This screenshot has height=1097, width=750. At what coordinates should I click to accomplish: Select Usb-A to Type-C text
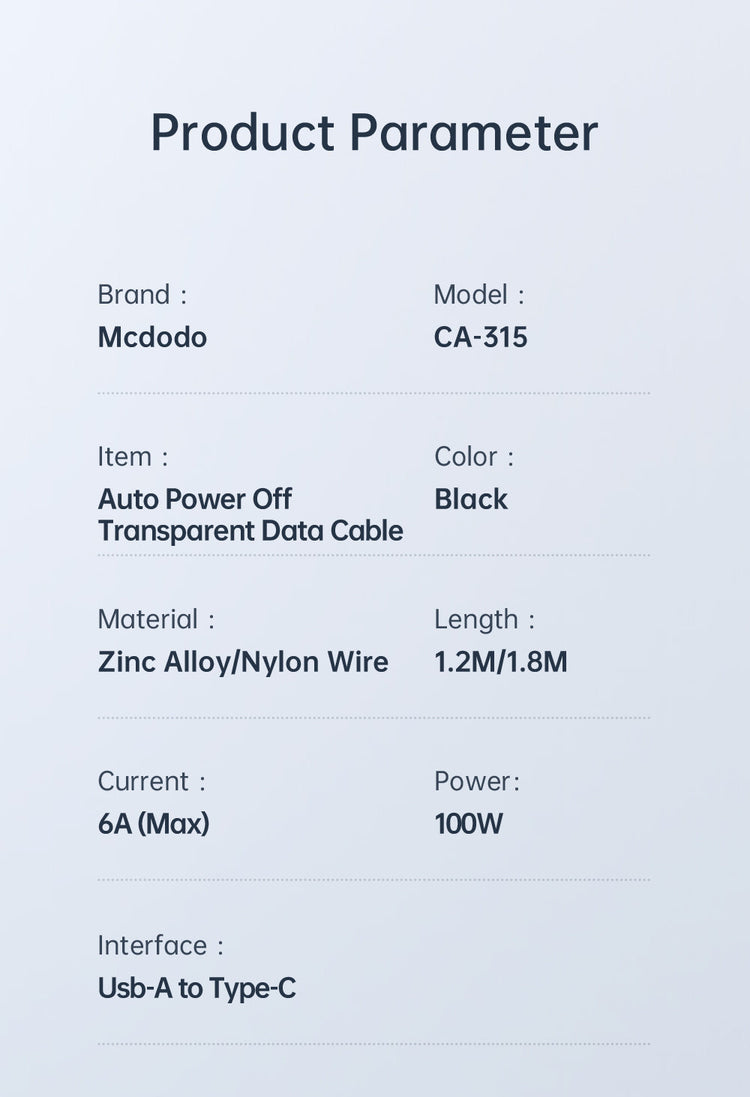pyautogui.click(x=197, y=988)
